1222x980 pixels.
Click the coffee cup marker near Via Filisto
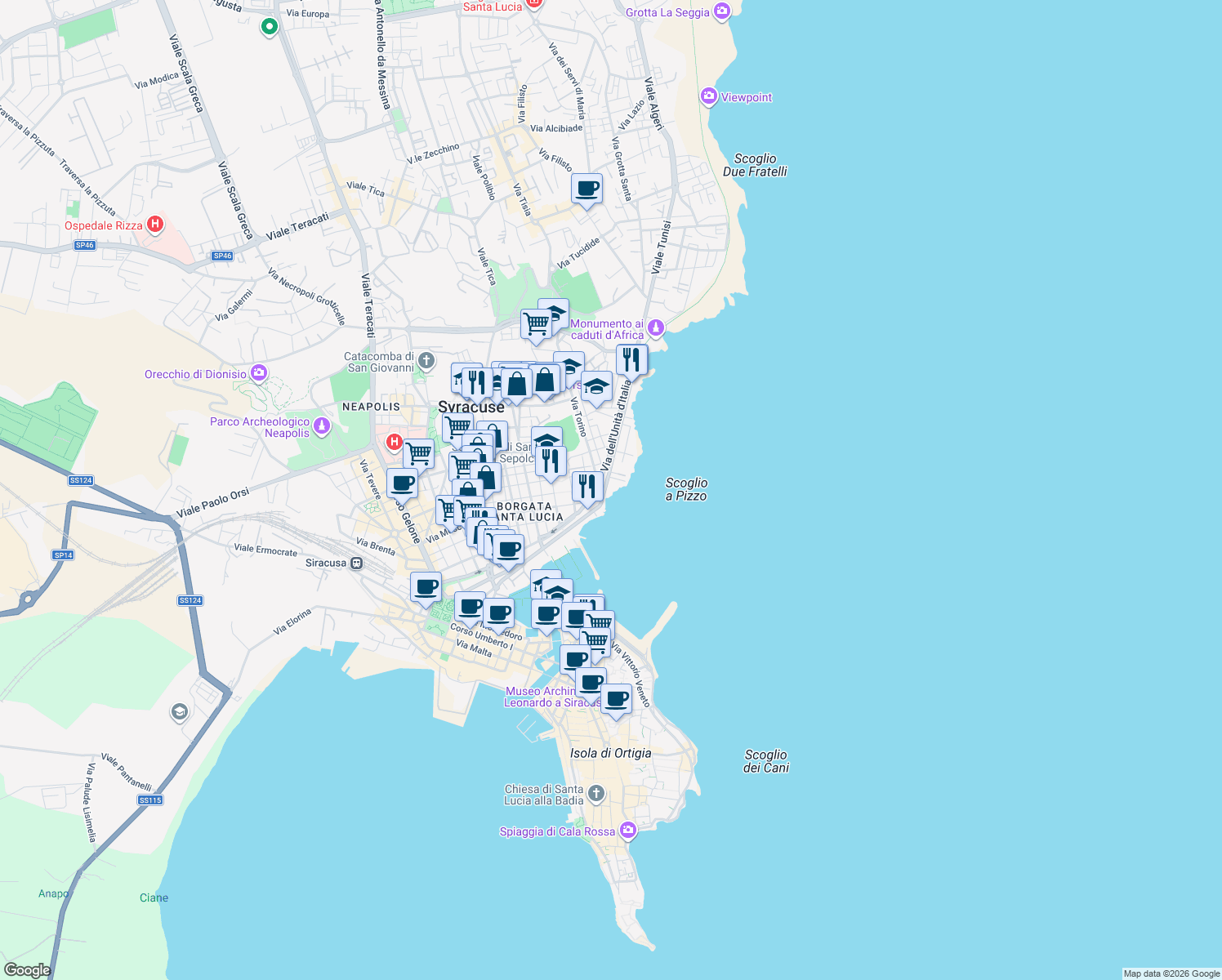[587, 190]
